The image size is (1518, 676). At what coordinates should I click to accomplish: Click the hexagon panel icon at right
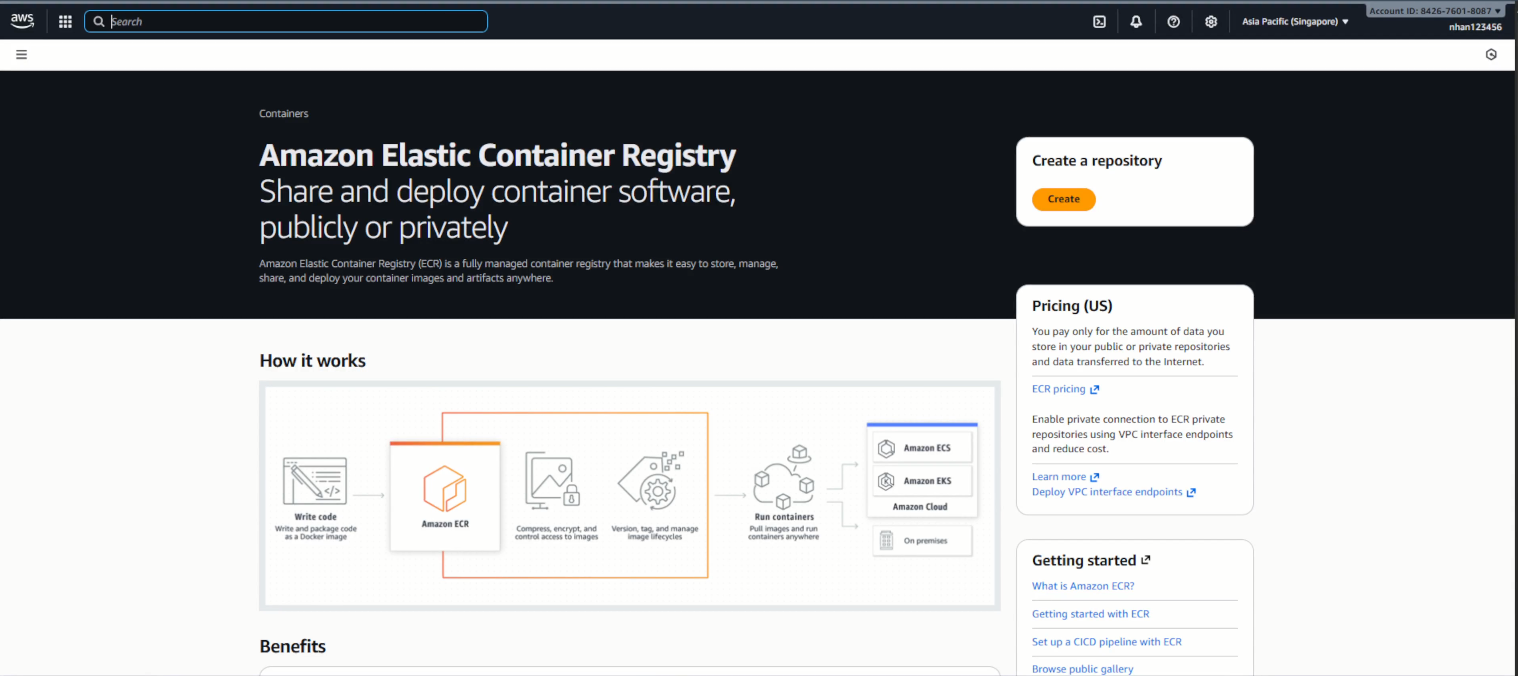(1491, 55)
